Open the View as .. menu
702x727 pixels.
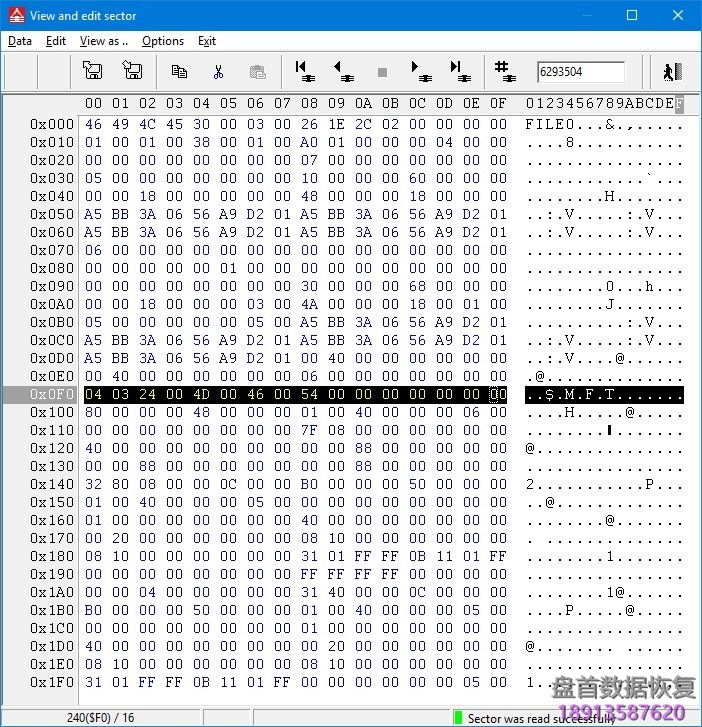click(x=104, y=41)
